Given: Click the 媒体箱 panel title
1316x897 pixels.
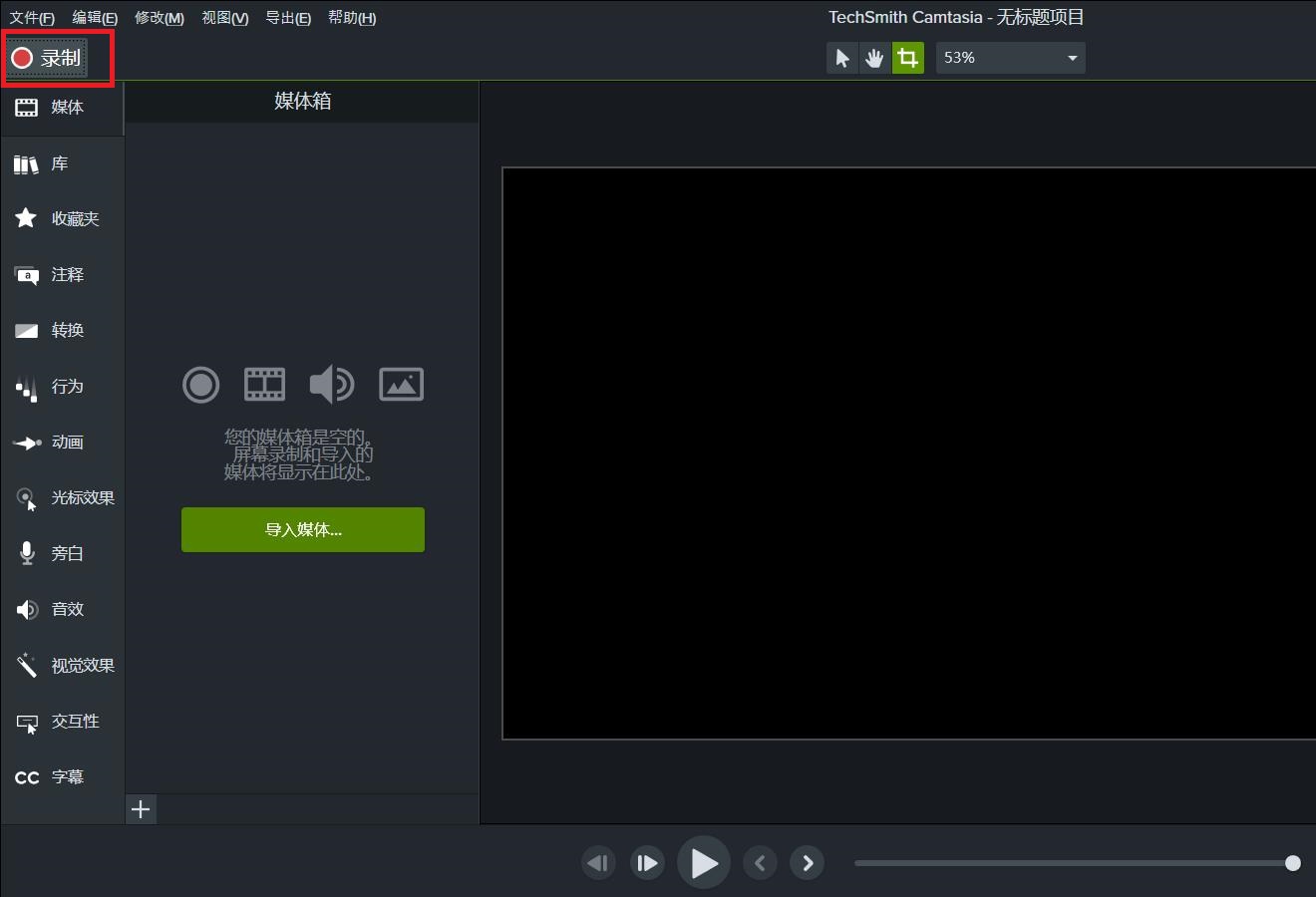Looking at the screenshot, I should 303,101.
